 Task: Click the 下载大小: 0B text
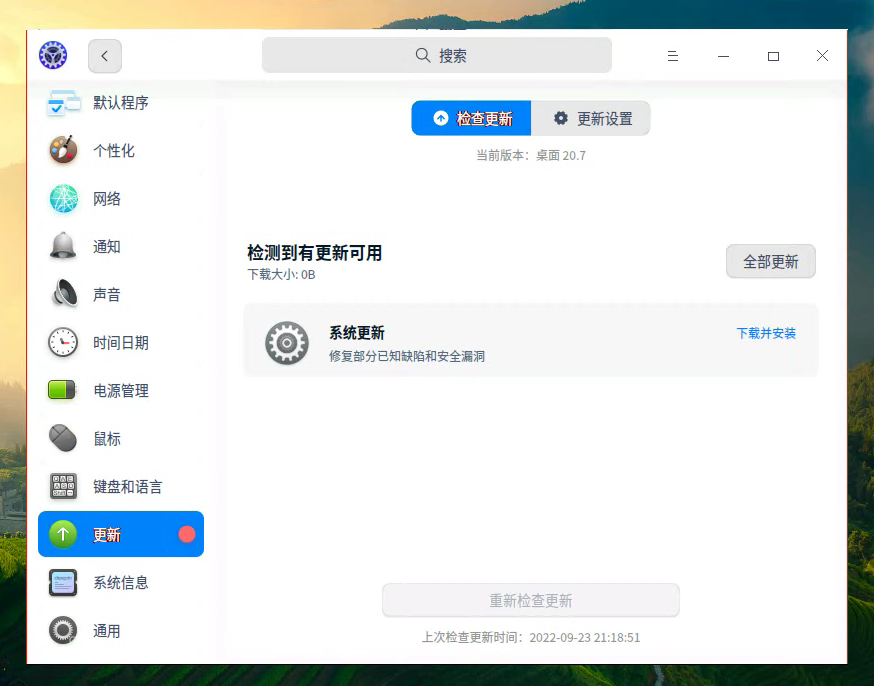[x=281, y=275]
